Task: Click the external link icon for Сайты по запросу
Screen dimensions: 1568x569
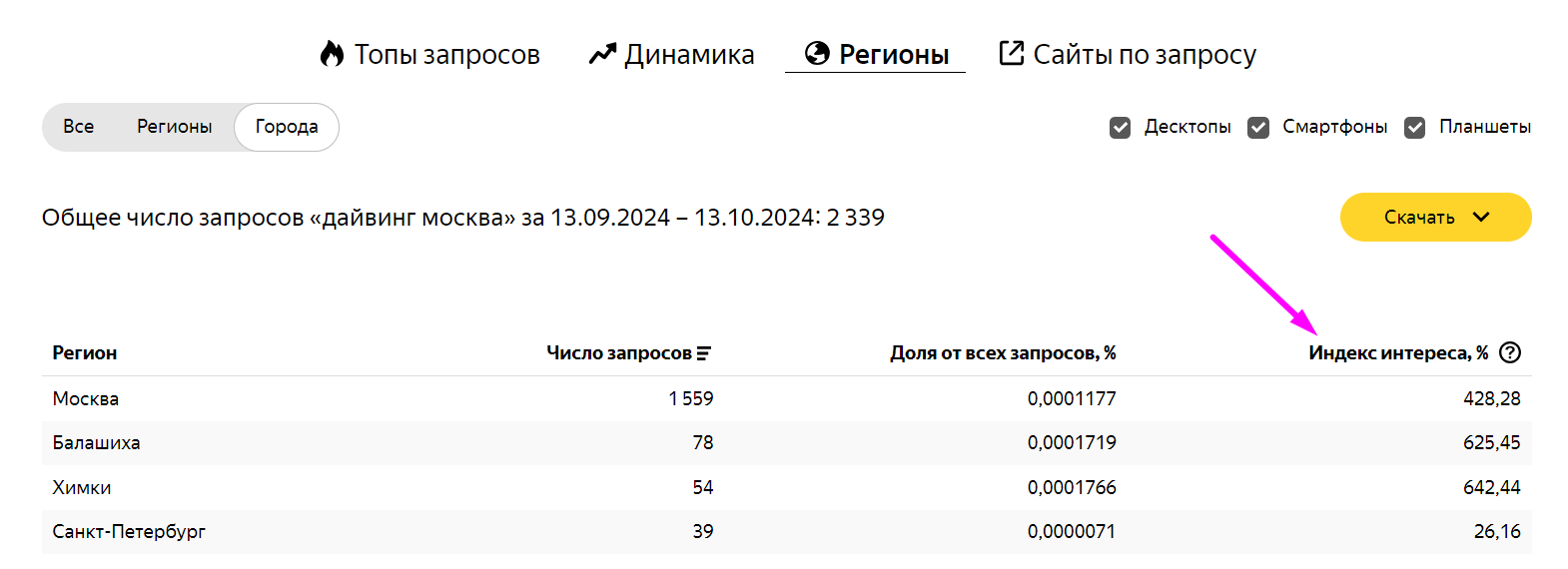Action: [1012, 53]
